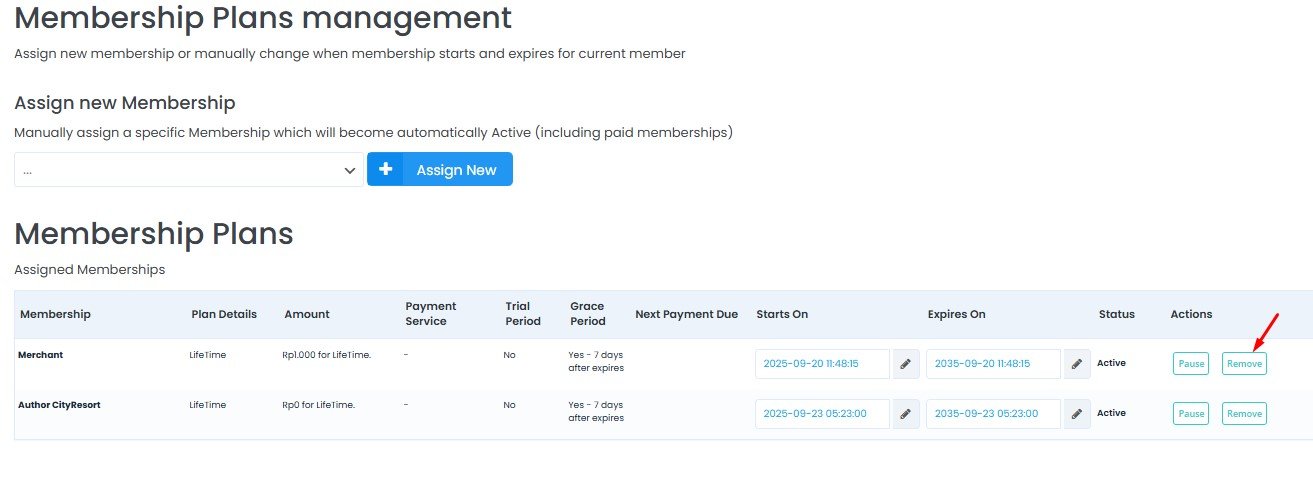The height and width of the screenshot is (485, 1313).
Task: Remove the Merchant membership
Action: click(x=1244, y=364)
